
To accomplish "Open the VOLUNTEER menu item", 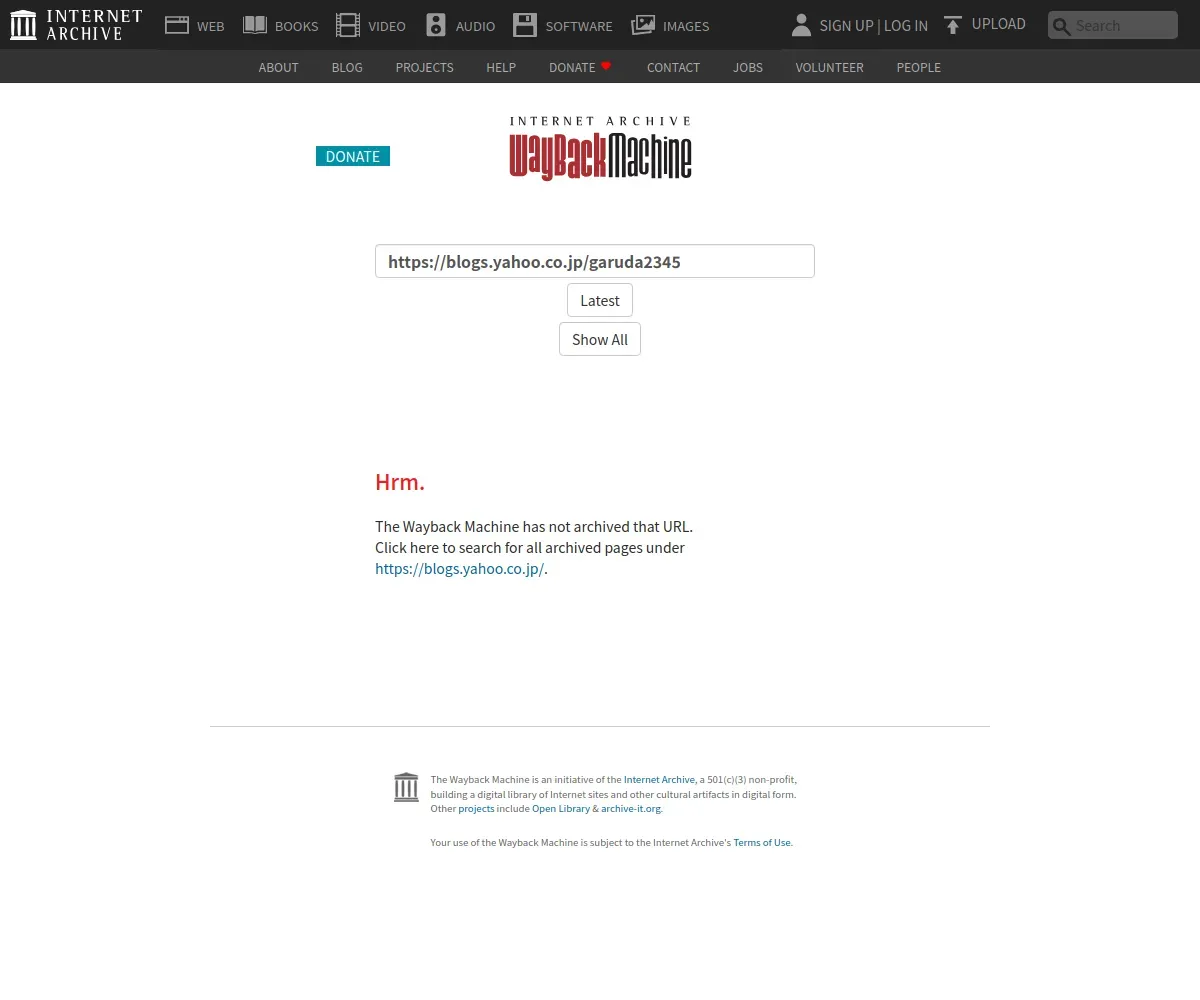I will coord(829,67).
